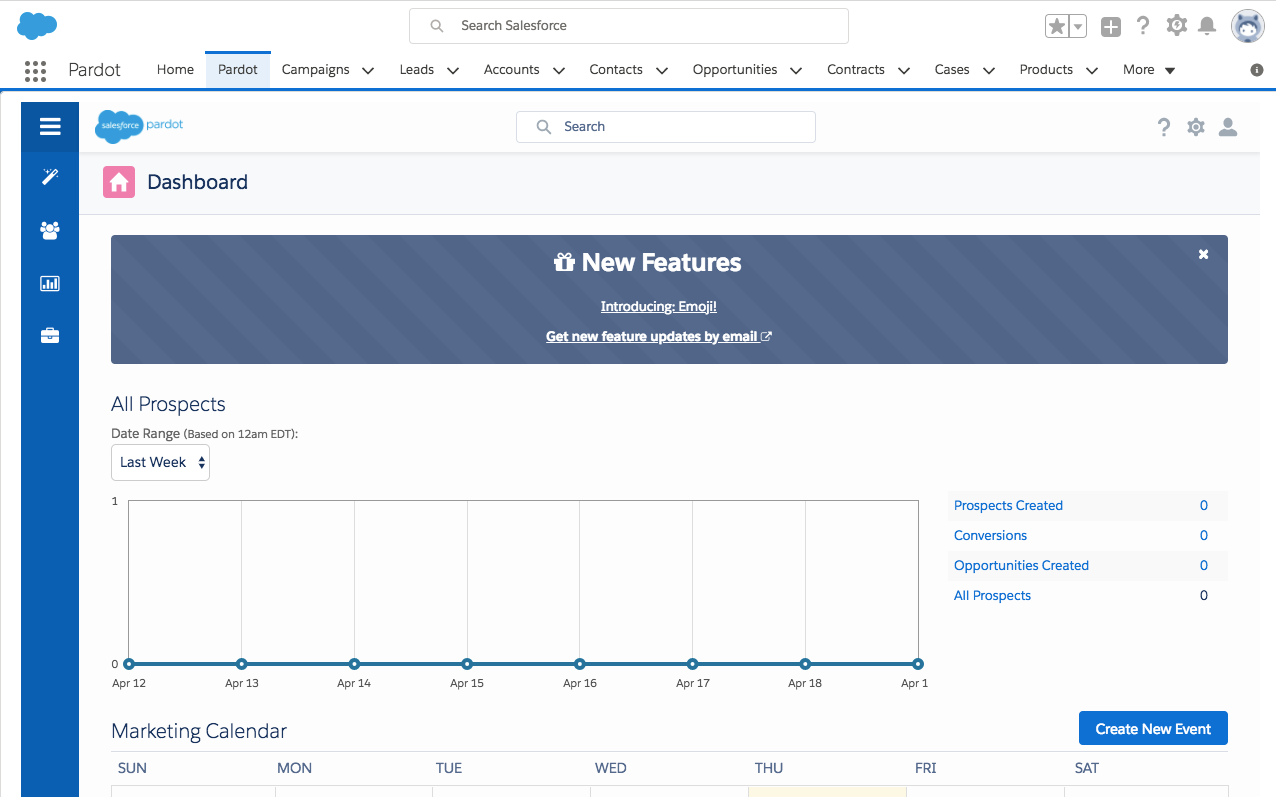Click the Prospects Created count 0
Image resolution: width=1276 pixels, height=797 pixels.
(1204, 505)
